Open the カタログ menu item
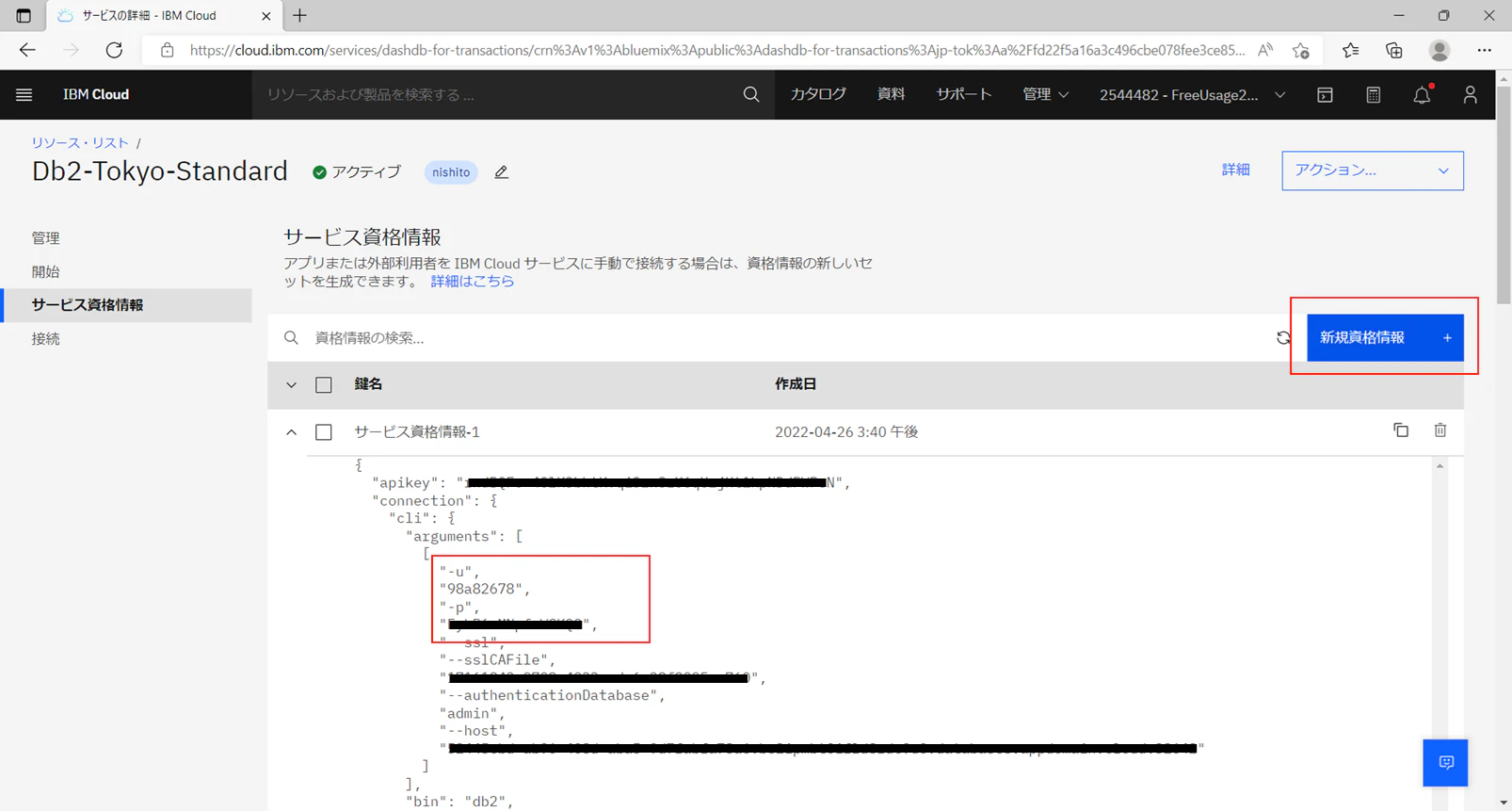1512x811 pixels. pos(818,94)
